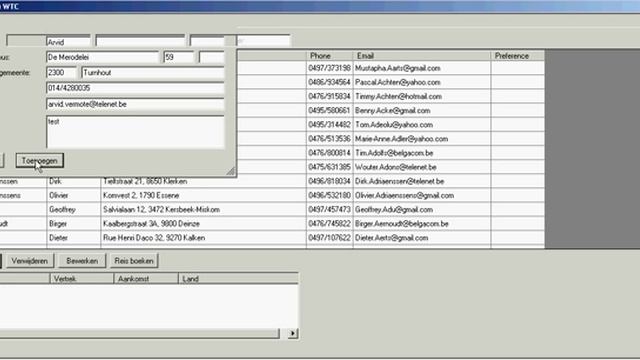Screen dimensions: 640x360
Task: Select address Kaalbergstraat 3A, 9800 Deinze
Action: 151,224
